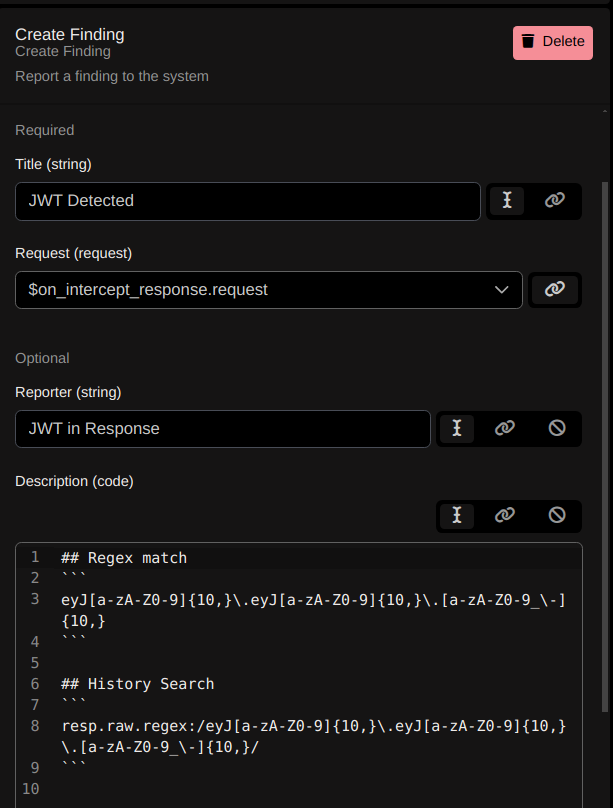Viewport: 613px width, 808px height.
Task: Click the 'Optional' section label
Action: point(42,359)
